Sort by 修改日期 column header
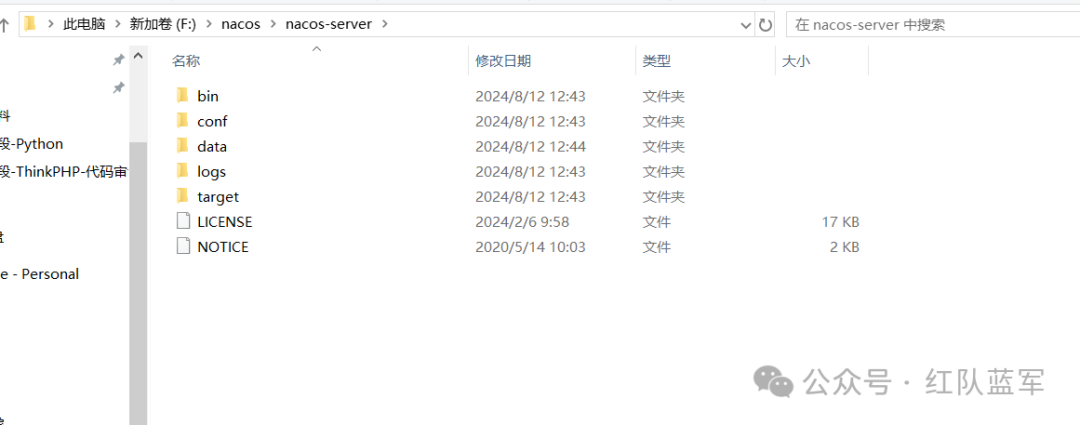 pyautogui.click(x=503, y=61)
